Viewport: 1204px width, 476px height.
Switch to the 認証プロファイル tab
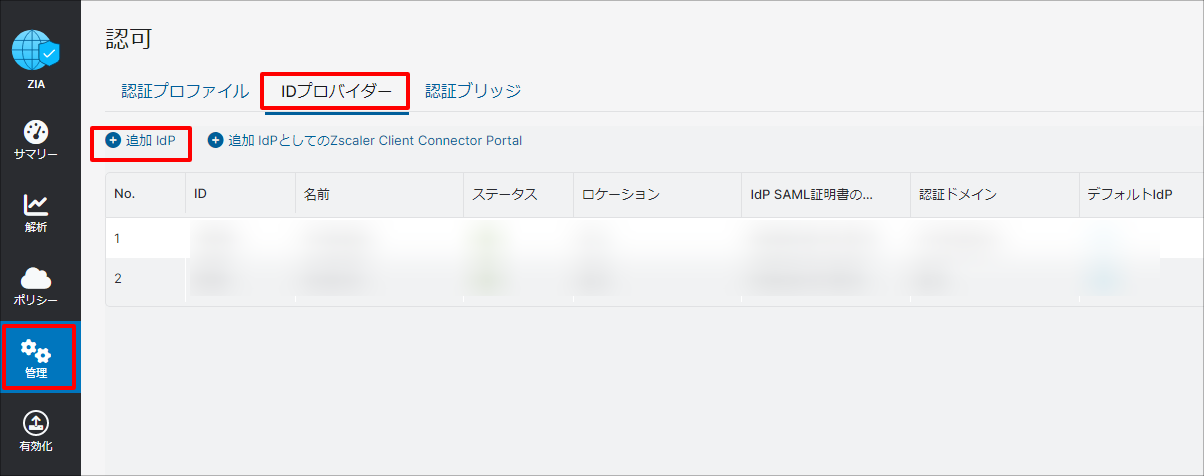pos(185,91)
